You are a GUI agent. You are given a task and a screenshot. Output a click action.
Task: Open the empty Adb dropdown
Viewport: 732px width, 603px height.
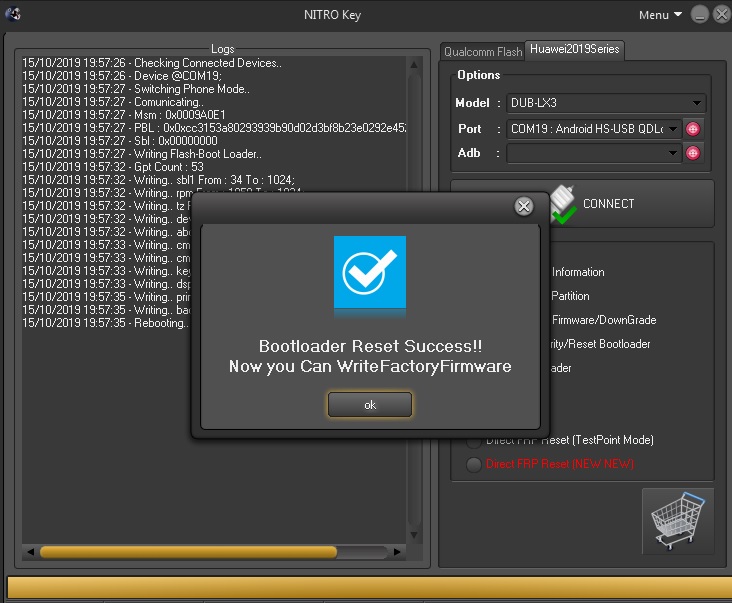point(594,153)
